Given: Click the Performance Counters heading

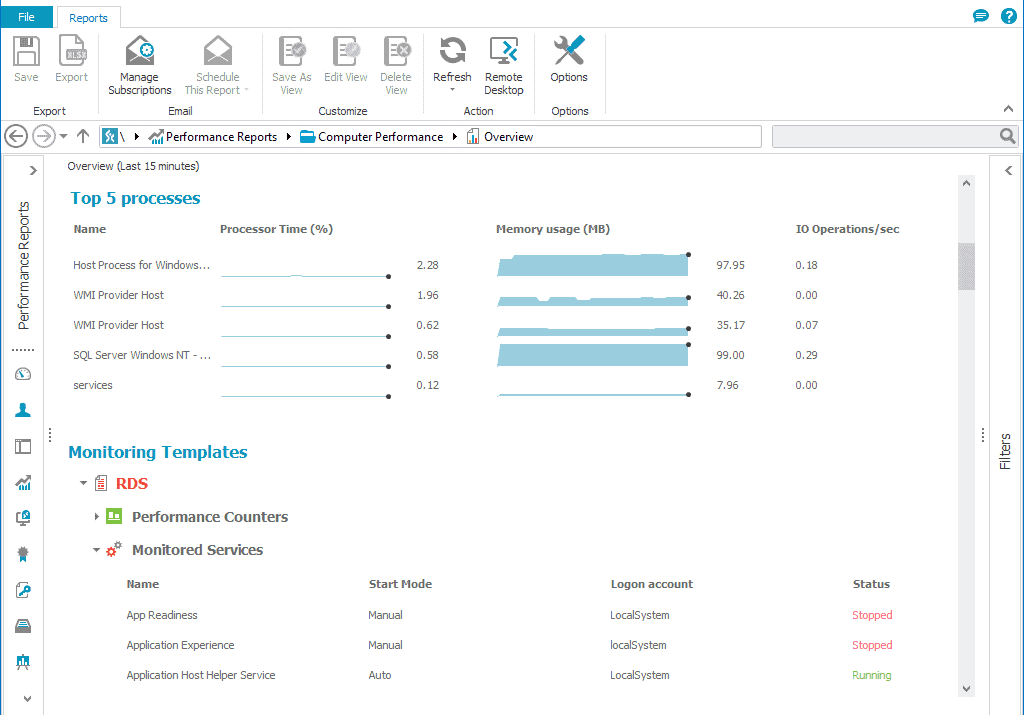Looking at the screenshot, I should [x=210, y=516].
